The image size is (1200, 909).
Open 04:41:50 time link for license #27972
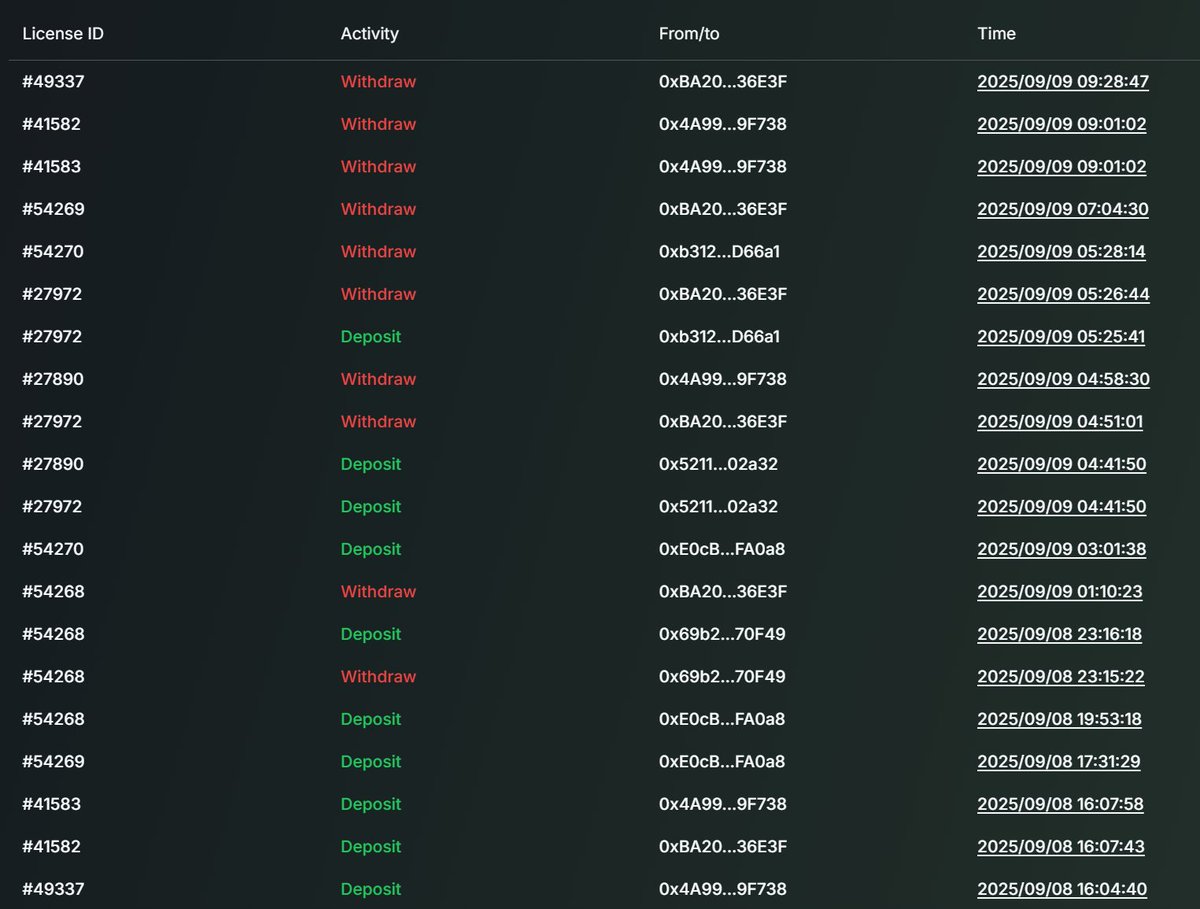tap(1062, 507)
